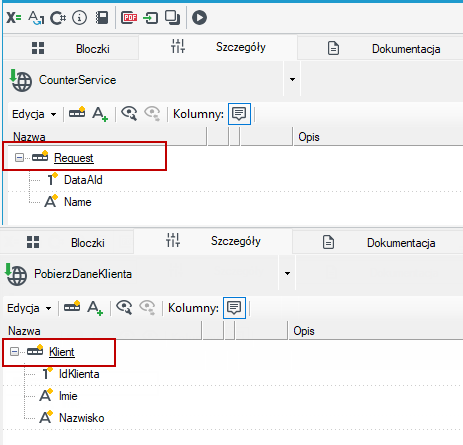Click the info circle icon in toolbar
Viewport: 463px width, 445px height.
point(79,18)
